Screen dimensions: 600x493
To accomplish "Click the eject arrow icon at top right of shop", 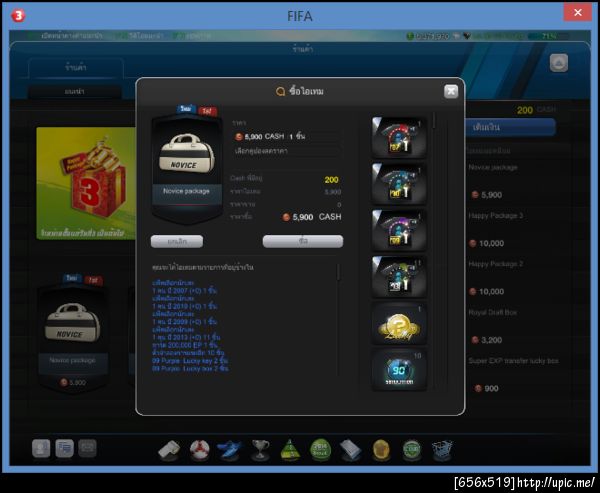I will [x=559, y=63].
